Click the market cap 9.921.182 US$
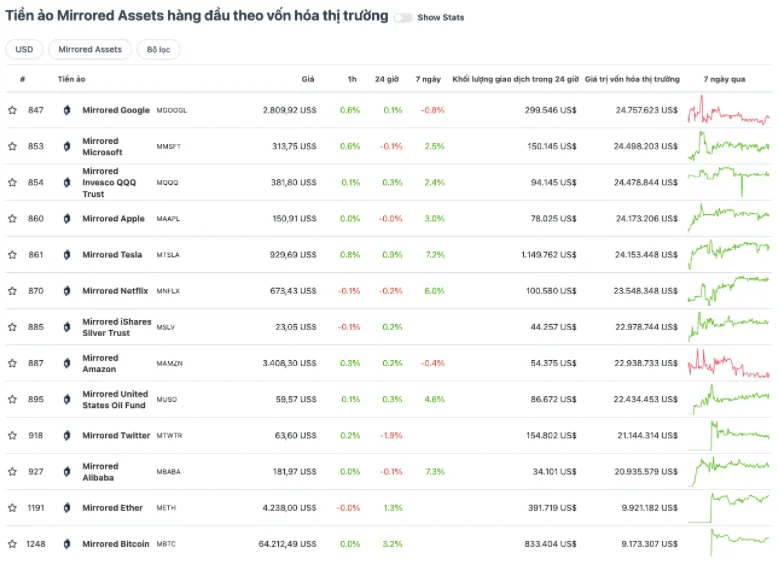Viewport: 779px width, 567px height. (x=649, y=508)
